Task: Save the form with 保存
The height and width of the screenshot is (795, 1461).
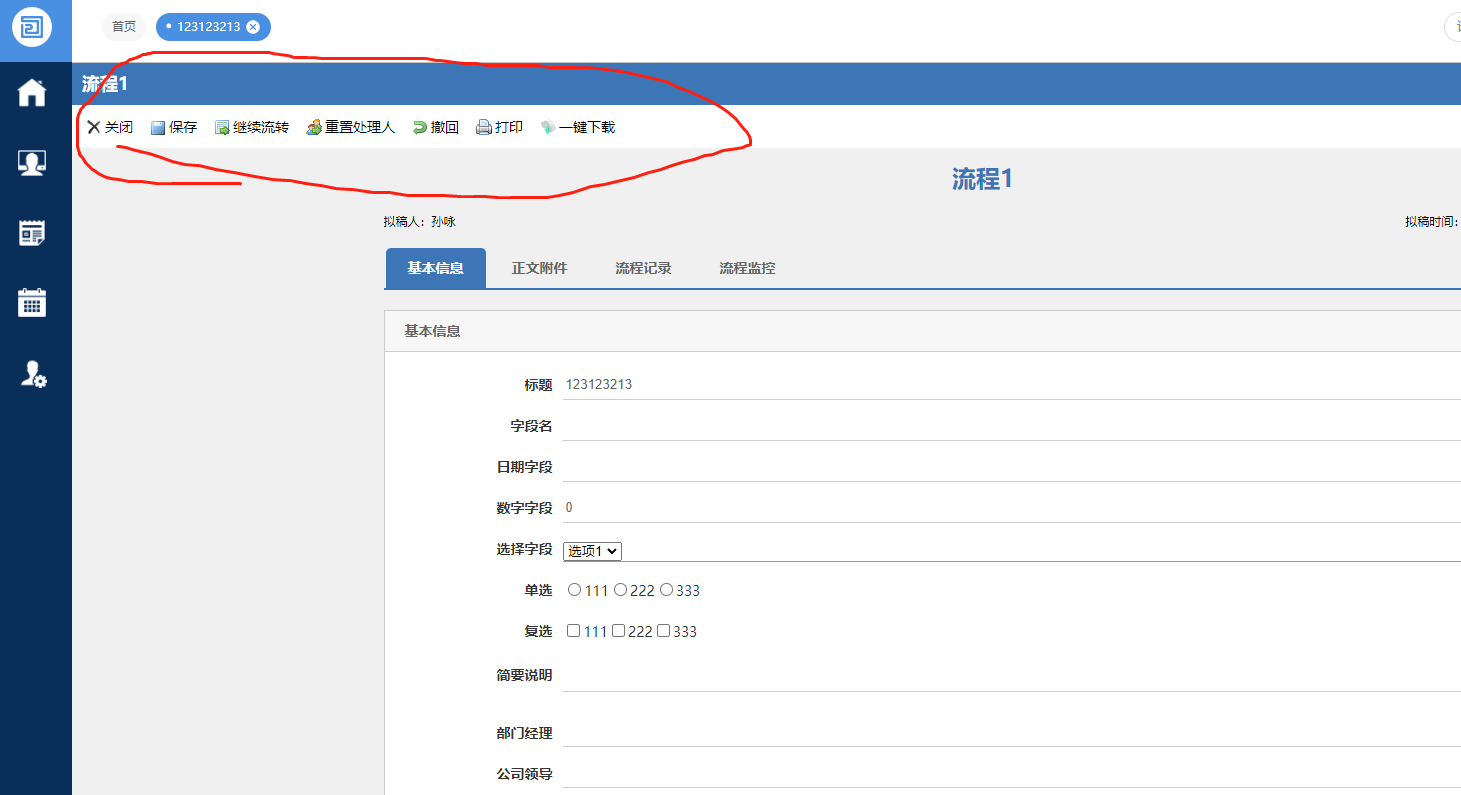Action: pos(174,127)
